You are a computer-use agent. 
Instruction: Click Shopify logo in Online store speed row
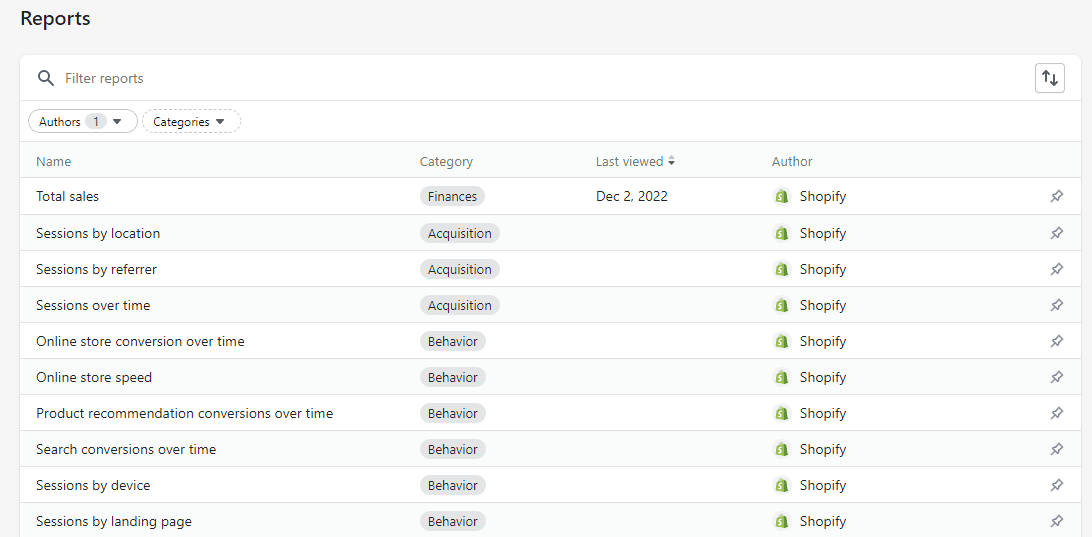point(782,378)
